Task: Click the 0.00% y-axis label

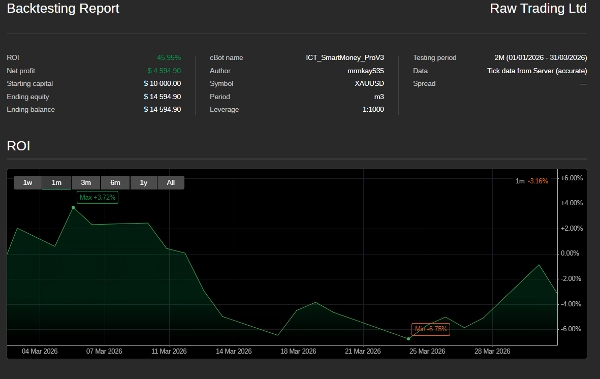Action: [x=570, y=253]
